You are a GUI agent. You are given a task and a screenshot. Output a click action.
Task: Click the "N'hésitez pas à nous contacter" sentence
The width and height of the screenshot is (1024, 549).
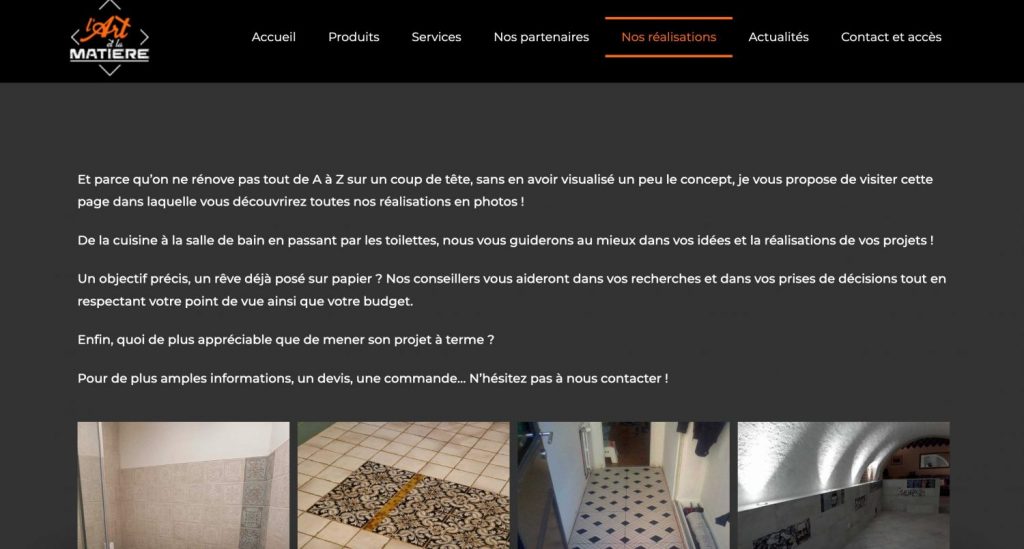click(568, 379)
